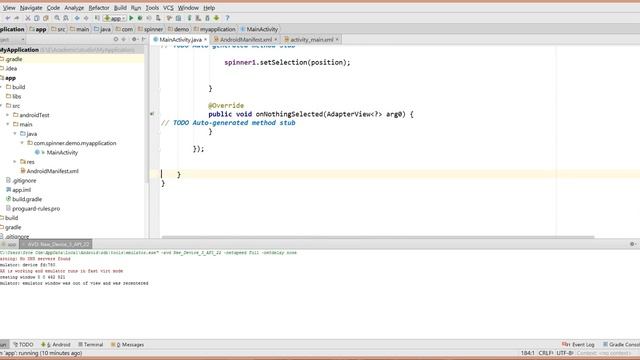Close the MainActivity.java tab
Viewport: 640px width, 360px height.
tap(205, 40)
